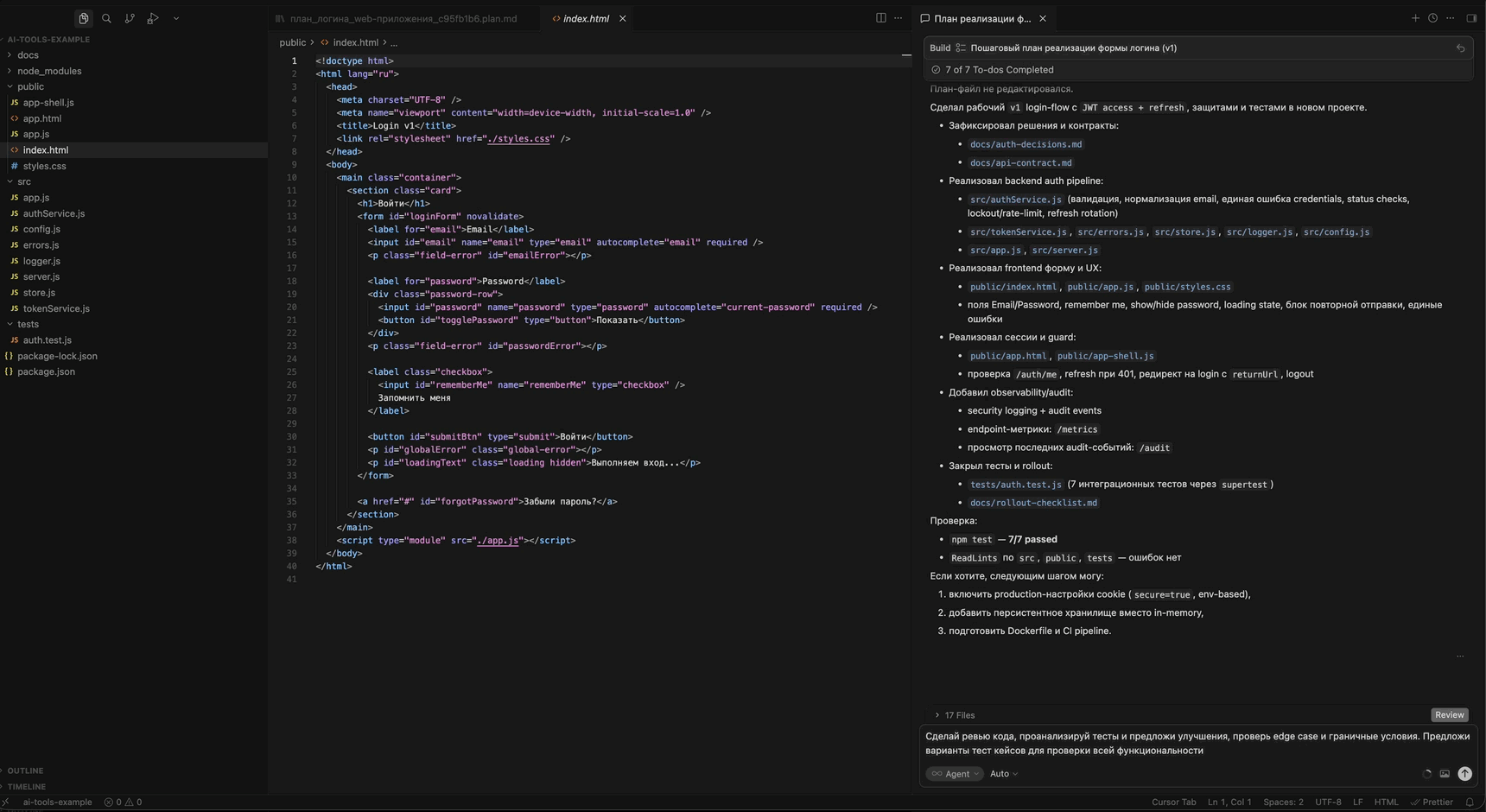Open app-shell.js in the explorer
Image resolution: width=1486 pixels, height=812 pixels.
coord(48,103)
